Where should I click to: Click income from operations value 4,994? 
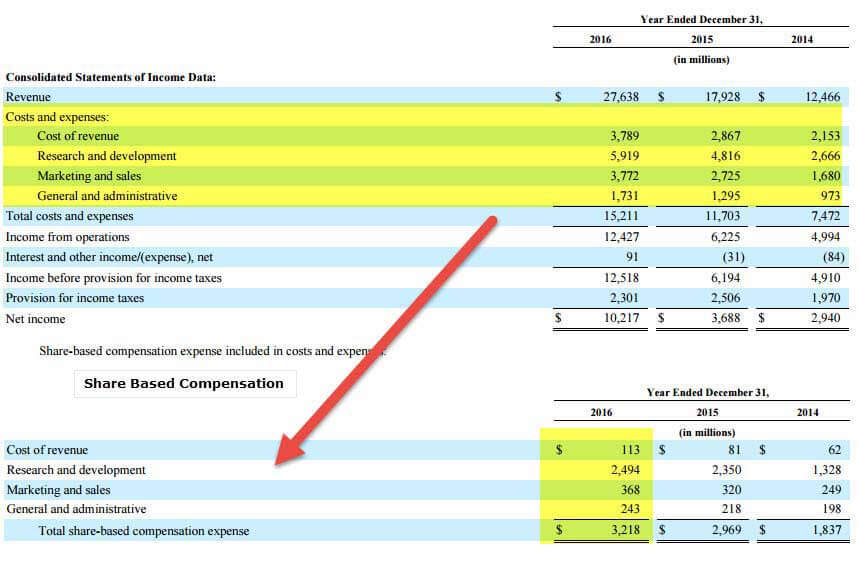[826, 237]
